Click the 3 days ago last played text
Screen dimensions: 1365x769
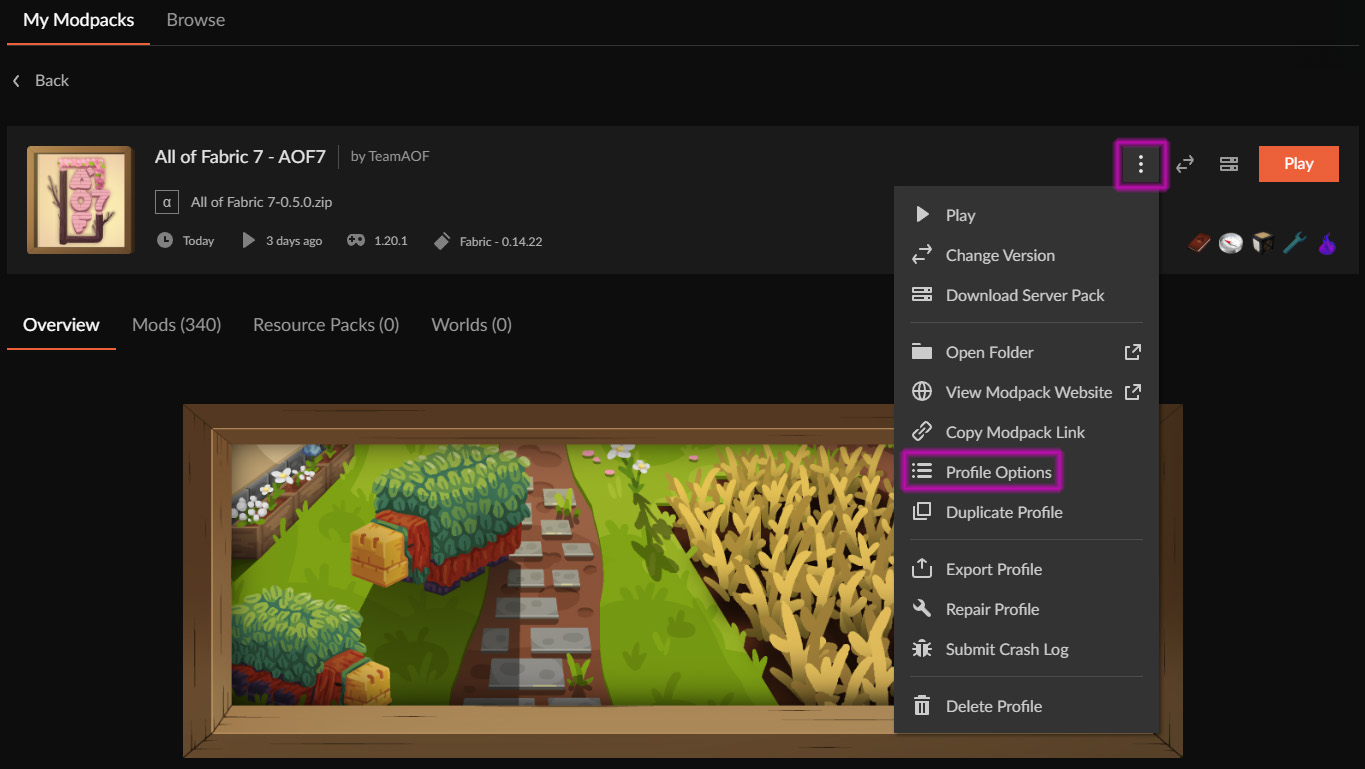[294, 241]
